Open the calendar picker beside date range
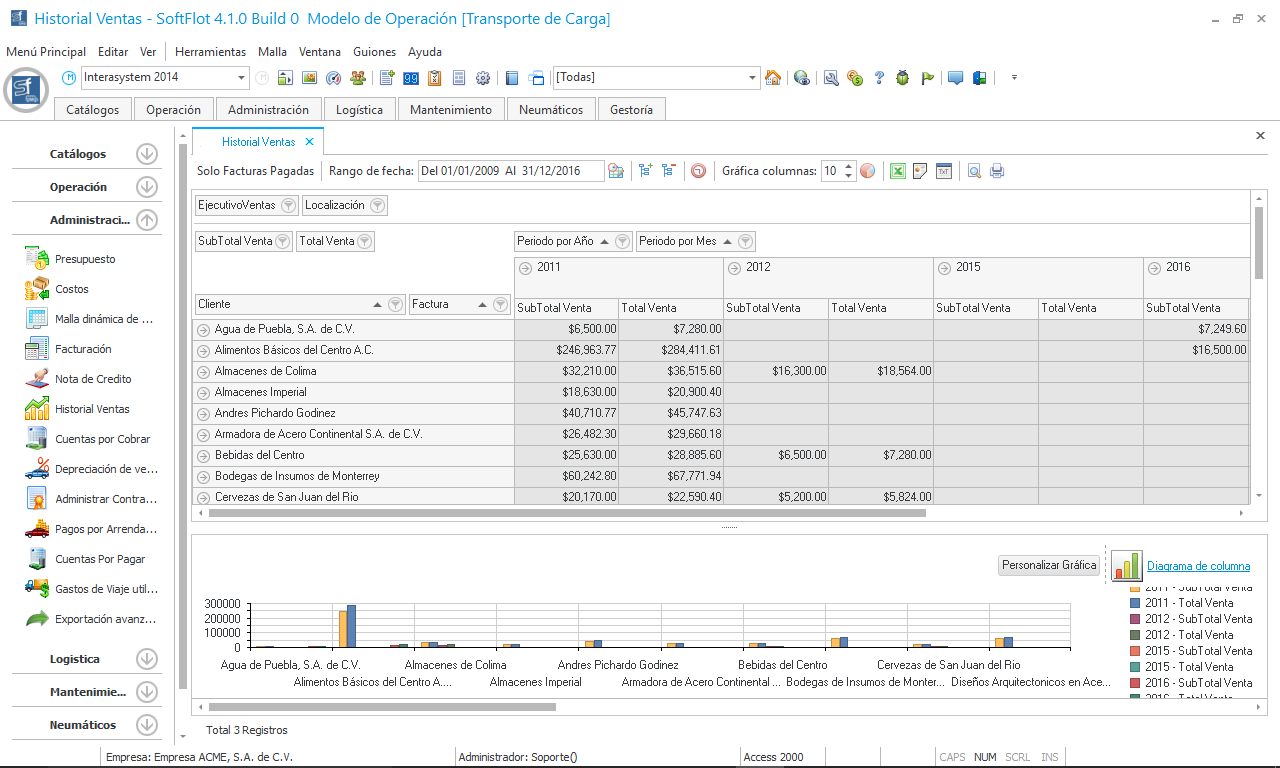Viewport: 1280px width, 768px height. pos(616,171)
